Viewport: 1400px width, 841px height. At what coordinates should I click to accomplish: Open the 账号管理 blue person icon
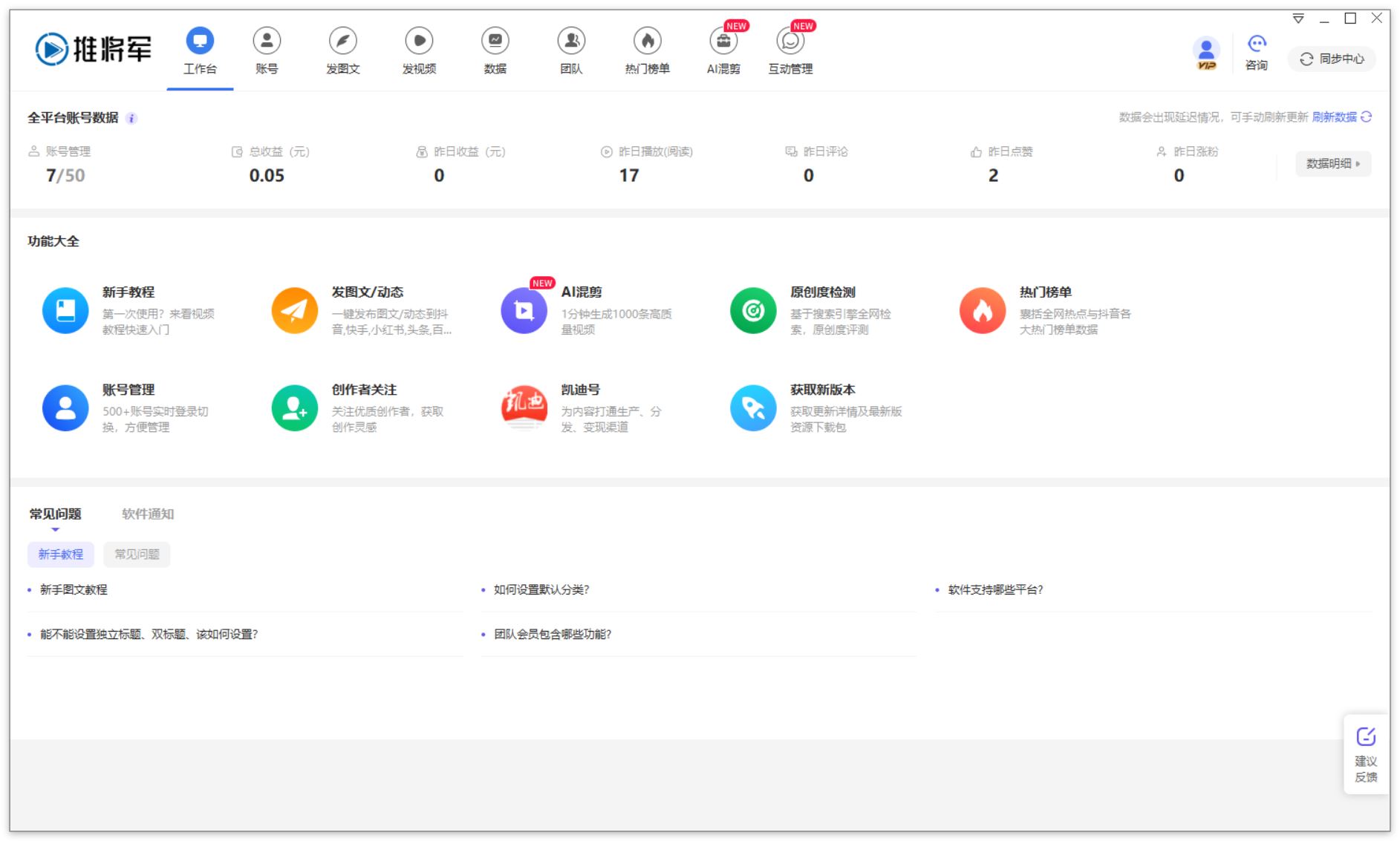(x=65, y=408)
